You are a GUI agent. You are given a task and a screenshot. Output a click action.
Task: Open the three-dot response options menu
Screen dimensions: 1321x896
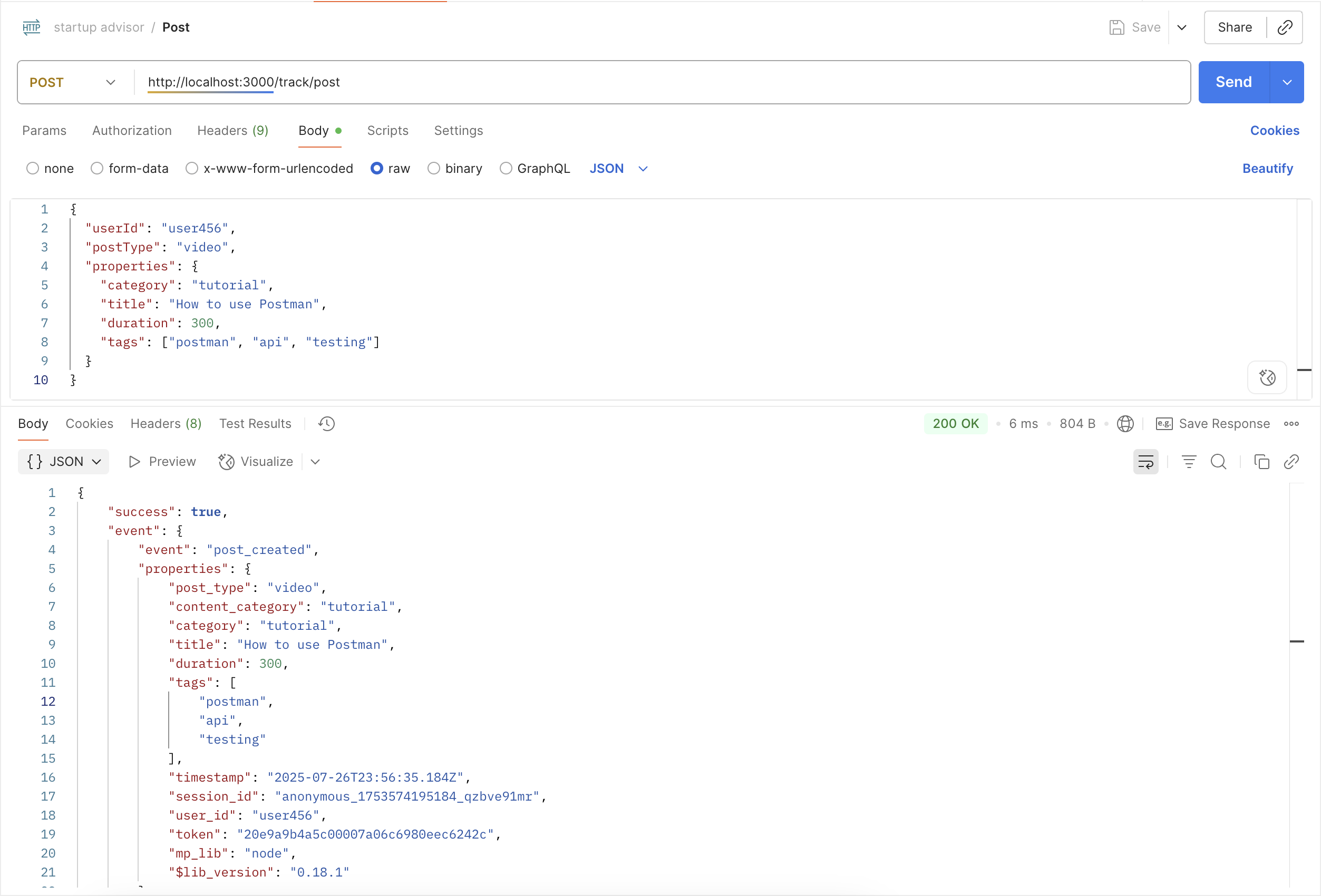(1291, 424)
